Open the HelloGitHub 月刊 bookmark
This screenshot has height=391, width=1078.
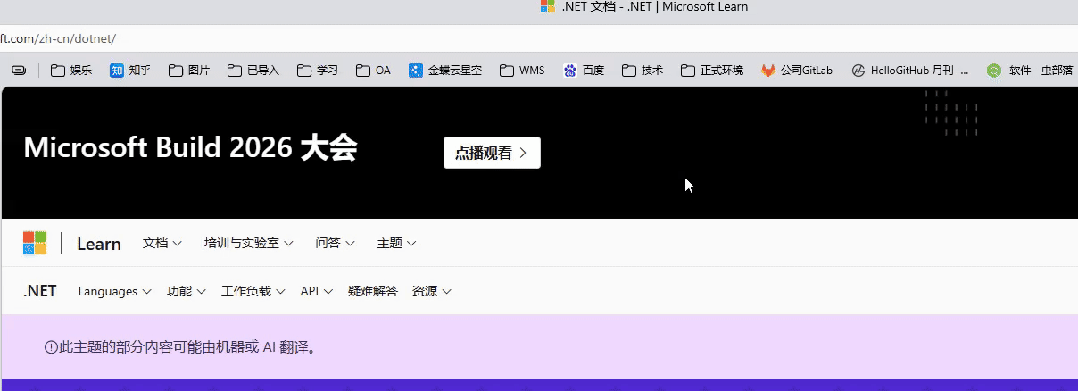pos(910,70)
